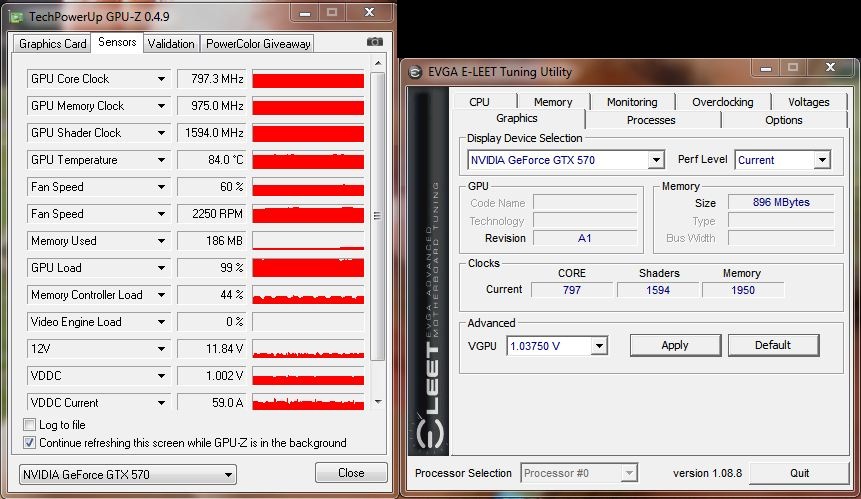Open the GPU Temperature sensor dropdown
861x499 pixels.
click(x=161, y=160)
